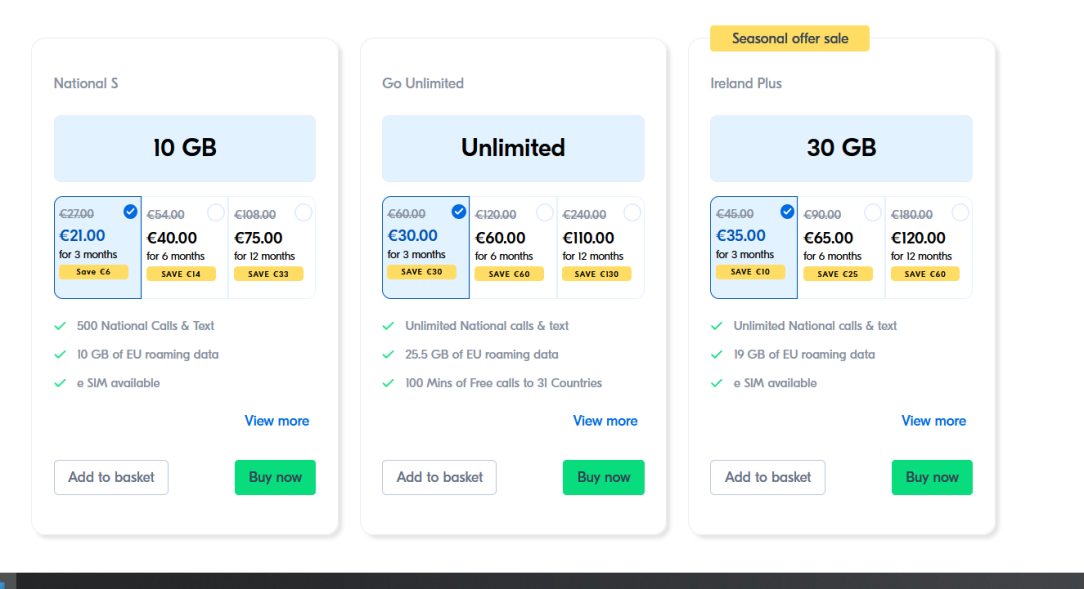
Task: Add Go Unlimited plan to basket
Action: point(439,477)
